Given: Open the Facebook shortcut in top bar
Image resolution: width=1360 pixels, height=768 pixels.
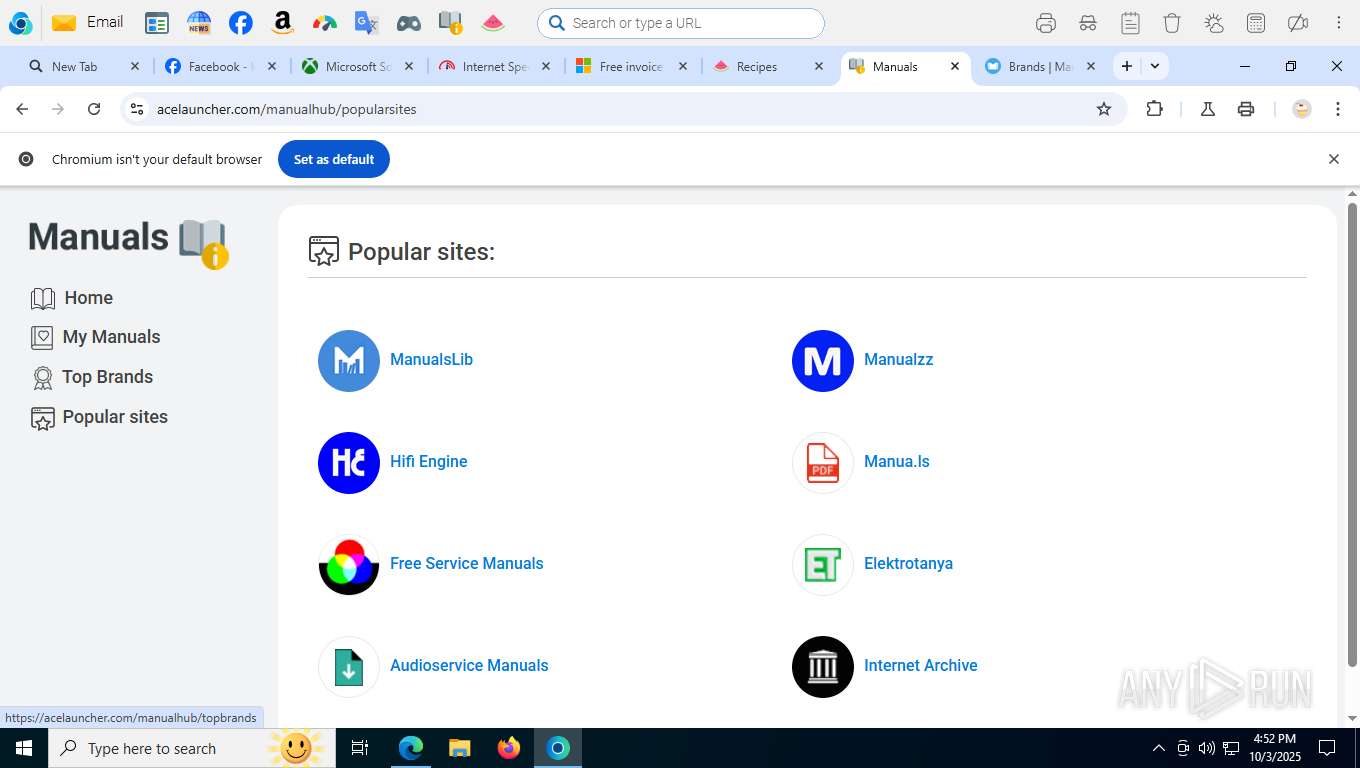Looking at the screenshot, I should 241,23.
